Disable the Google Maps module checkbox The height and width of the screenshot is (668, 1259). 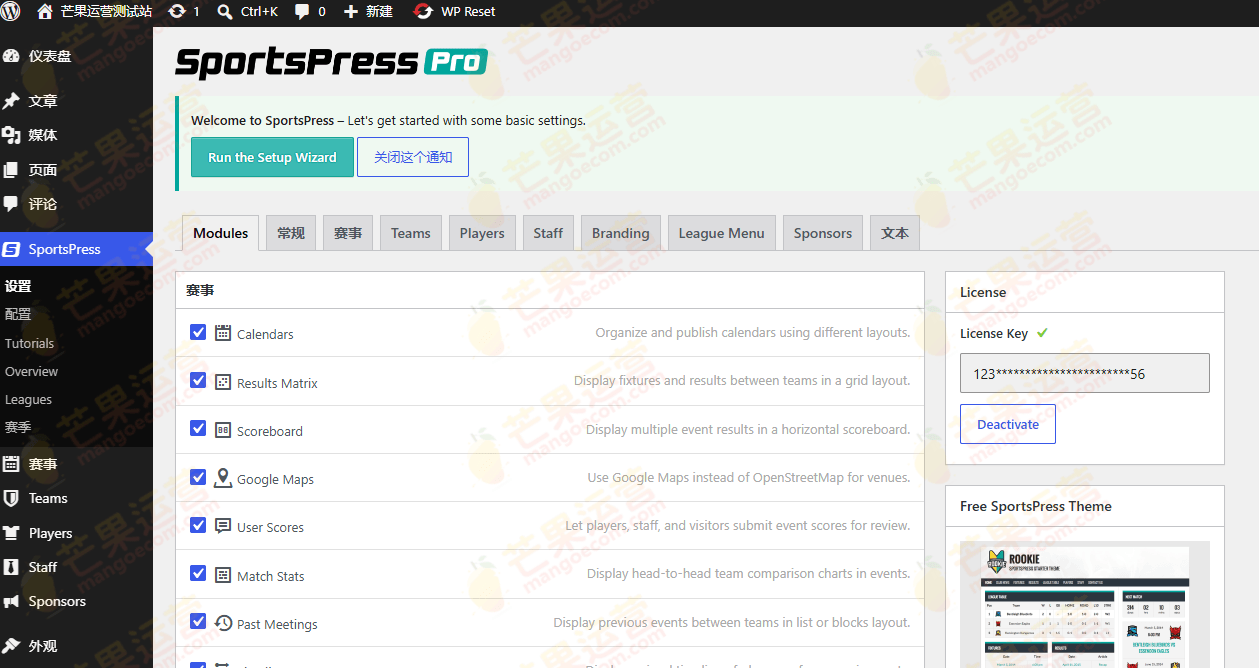pos(198,477)
